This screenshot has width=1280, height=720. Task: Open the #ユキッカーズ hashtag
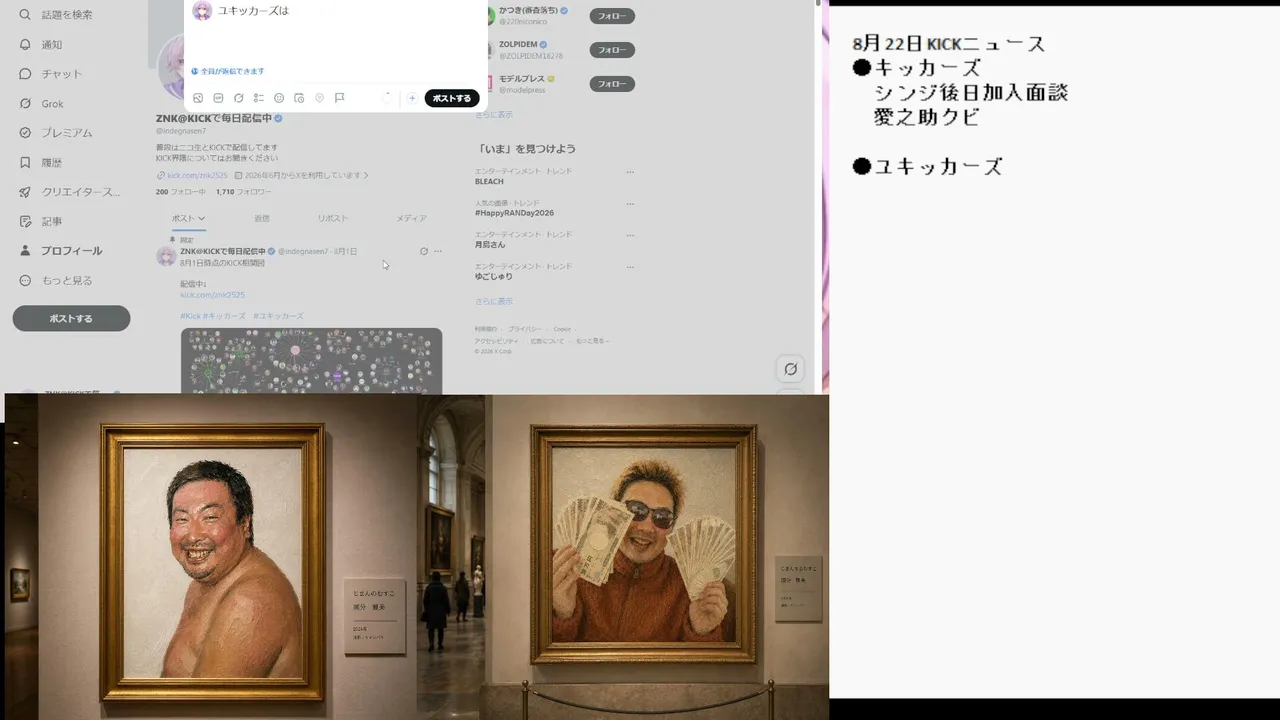[278, 316]
